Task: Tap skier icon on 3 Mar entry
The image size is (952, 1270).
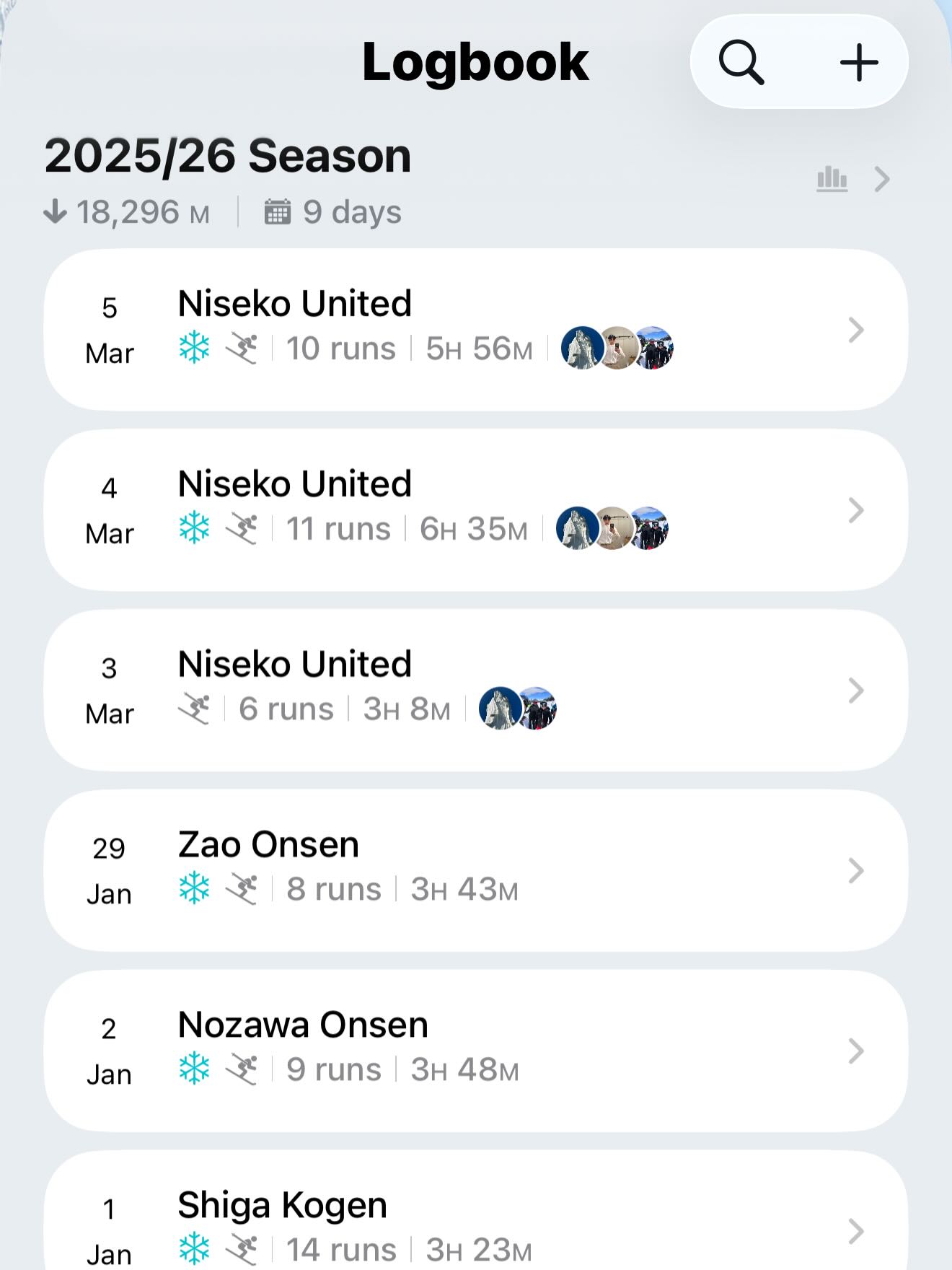Action: pyautogui.click(x=194, y=709)
